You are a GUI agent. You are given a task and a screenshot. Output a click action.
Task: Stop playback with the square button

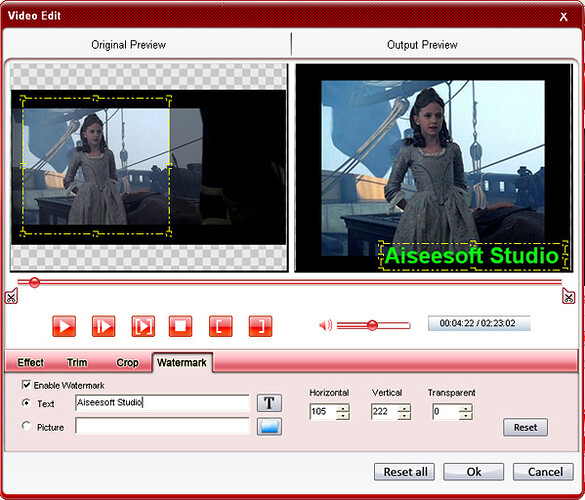coord(181,326)
